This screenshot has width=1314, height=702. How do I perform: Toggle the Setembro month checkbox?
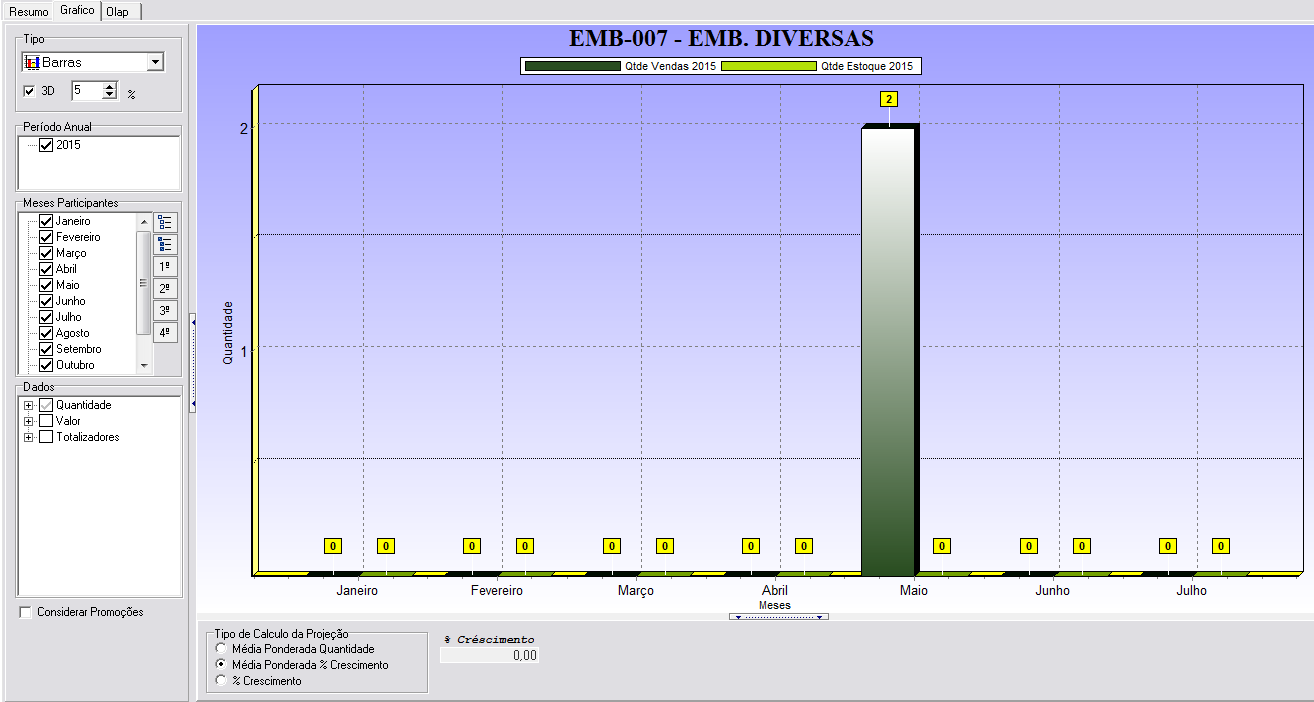pos(46,349)
